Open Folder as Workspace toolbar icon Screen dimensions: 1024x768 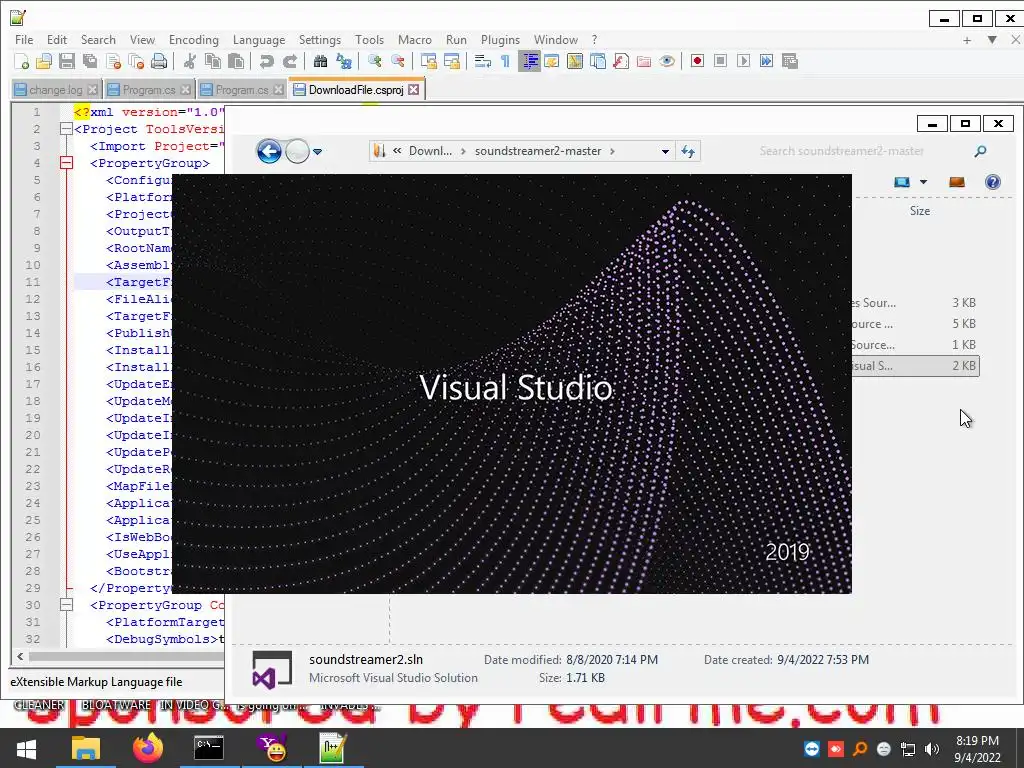[644, 61]
